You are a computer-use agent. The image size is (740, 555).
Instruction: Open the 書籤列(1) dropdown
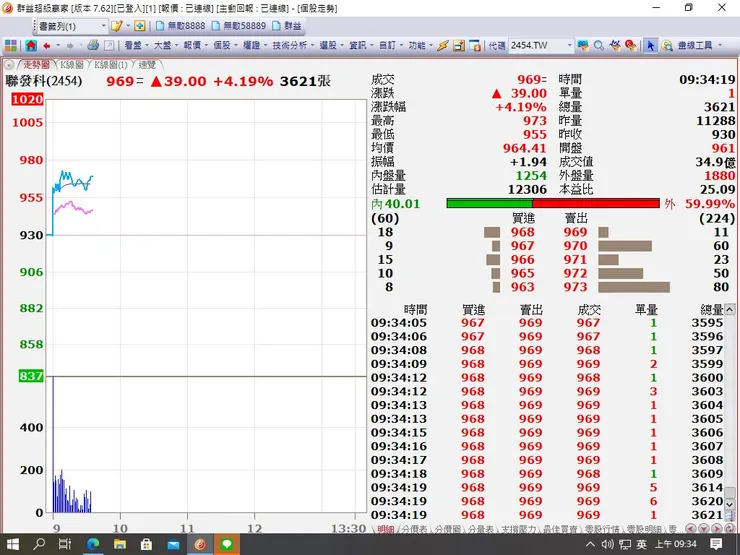tap(72, 26)
